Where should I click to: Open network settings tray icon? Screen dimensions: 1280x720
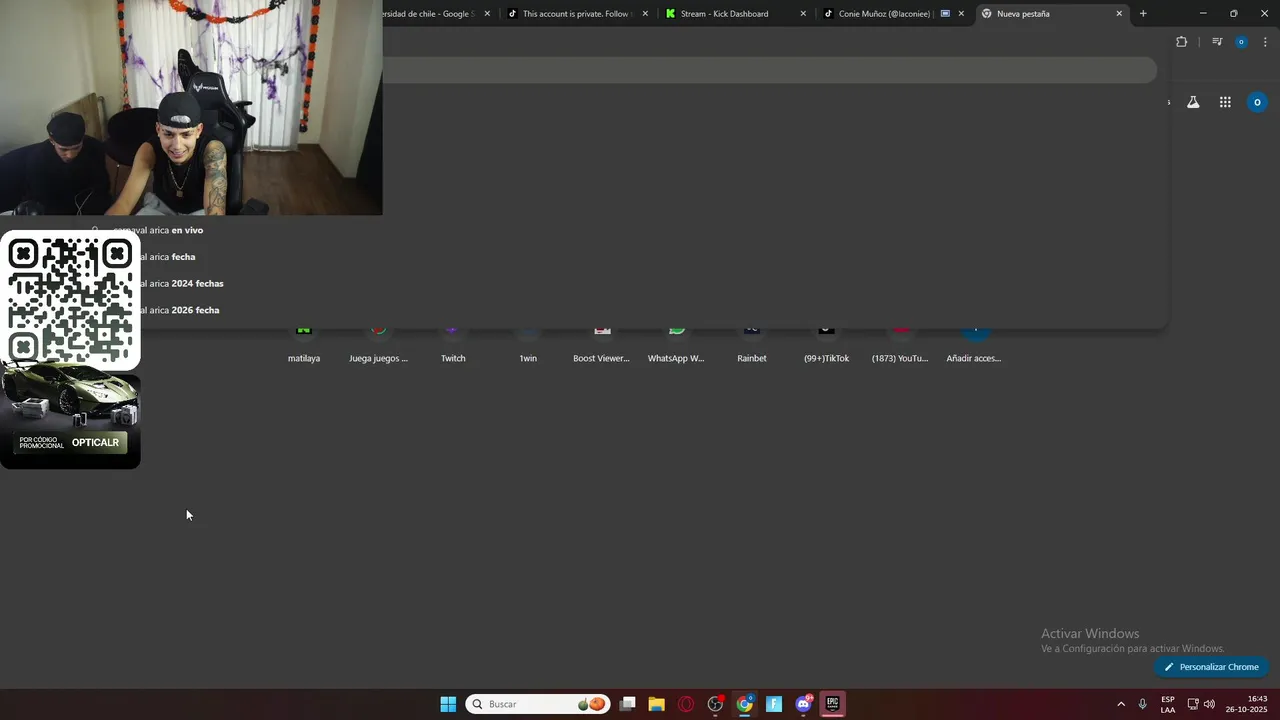point(1193,704)
